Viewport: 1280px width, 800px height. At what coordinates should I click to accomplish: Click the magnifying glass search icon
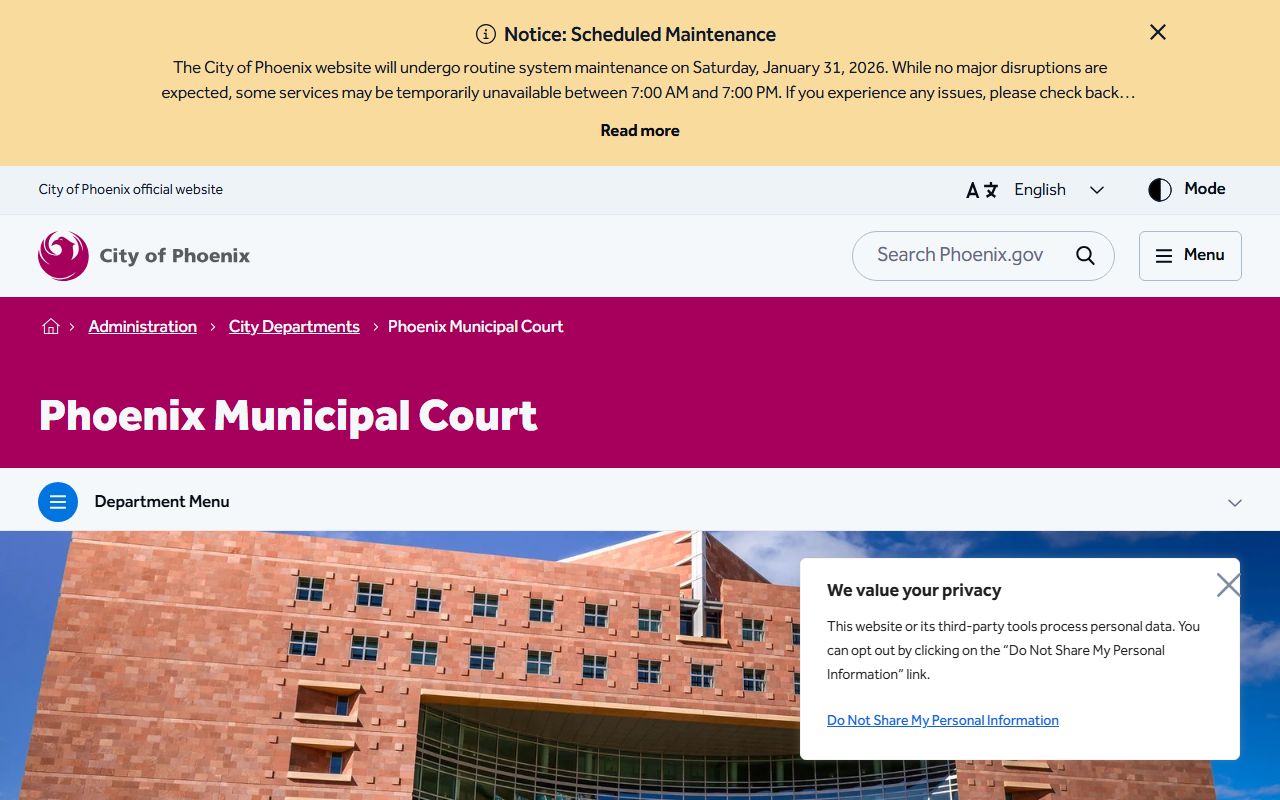tap(1085, 255)
